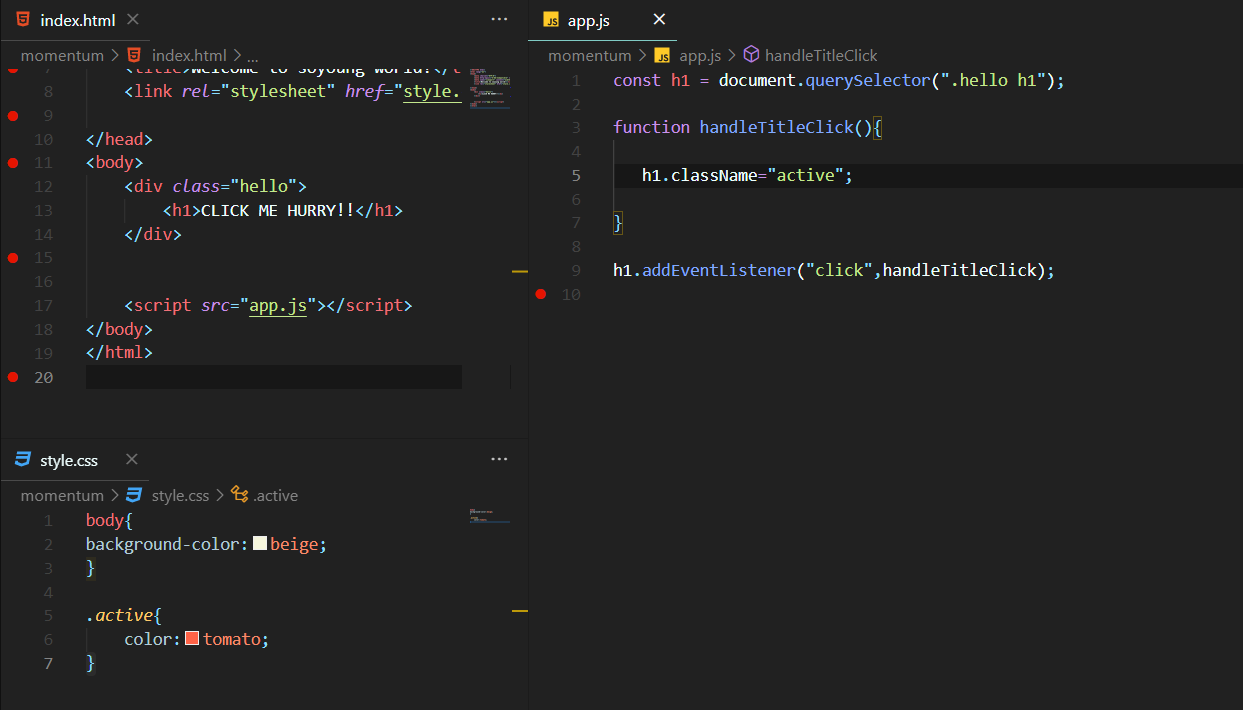Screen dimensions: 1243x710
Task: Open handleTitleClick breadcrumb symbol
Action: click(821, 55)
